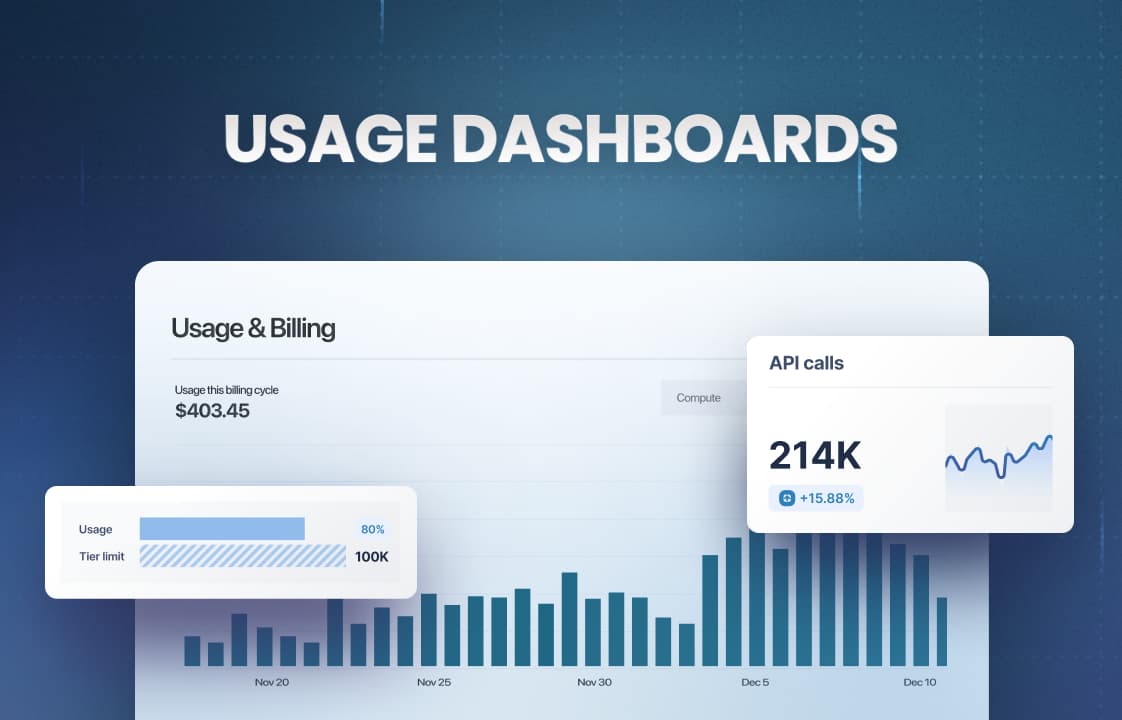This screenshot has width=1122, height=720.
Task: Select the striped Tier limit bar
Action: 243,556
